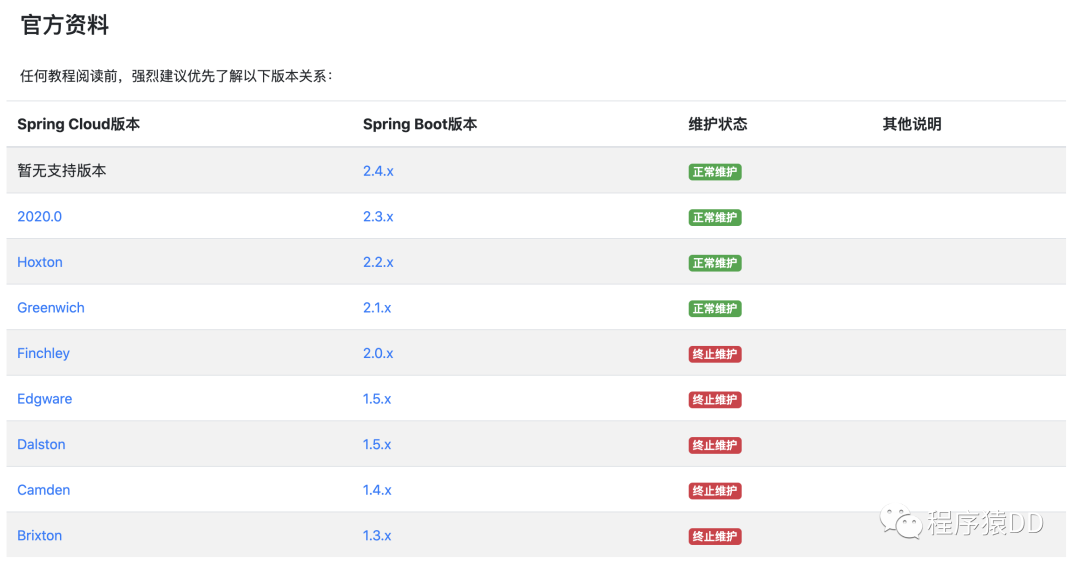
Task: Click the Spring Boot 2.2.x link
Action: click(x=378, y=262)
